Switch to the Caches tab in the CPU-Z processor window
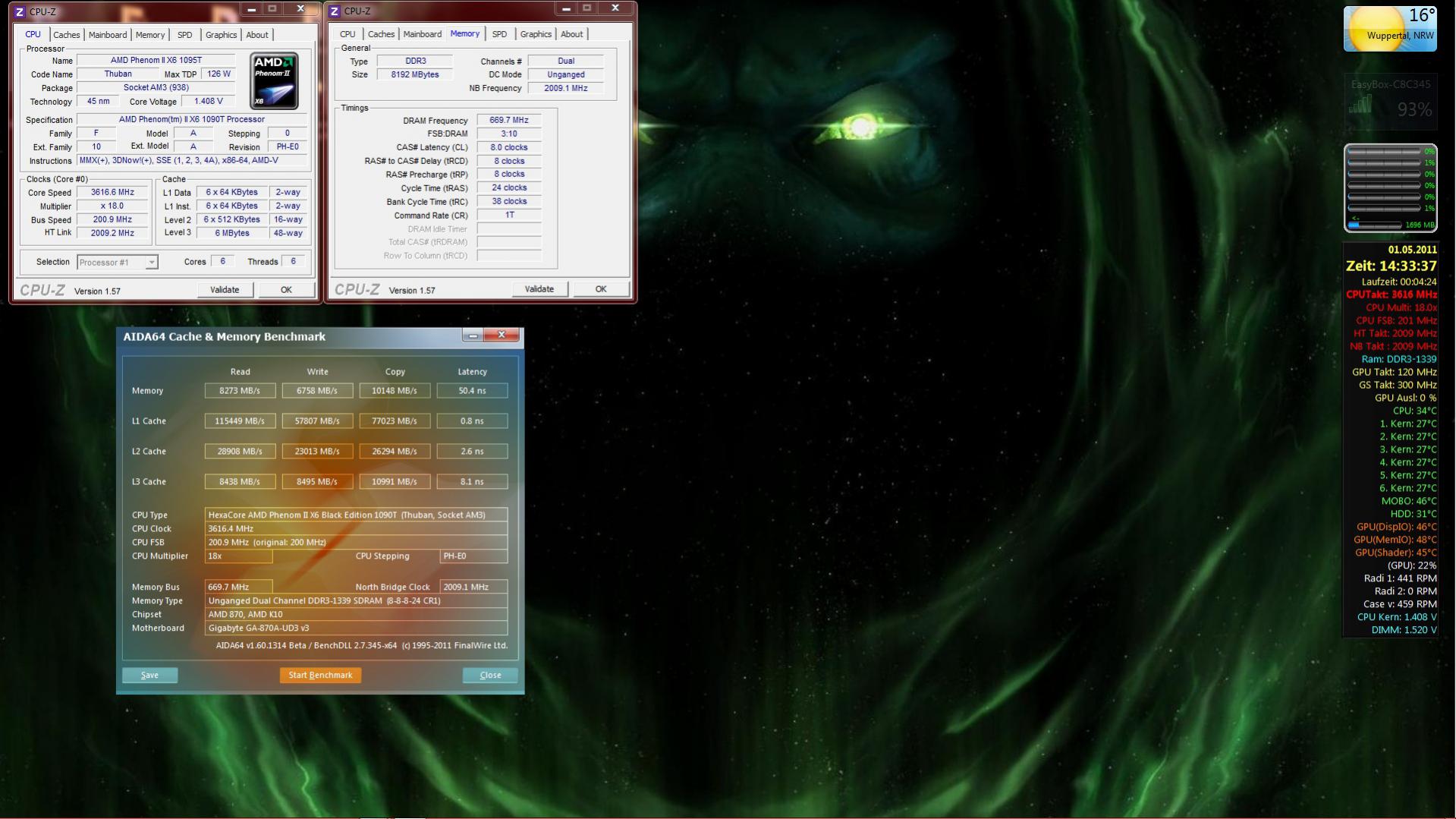The height and width of the screenshot is (819, 1456). click(x=67, y=35)
